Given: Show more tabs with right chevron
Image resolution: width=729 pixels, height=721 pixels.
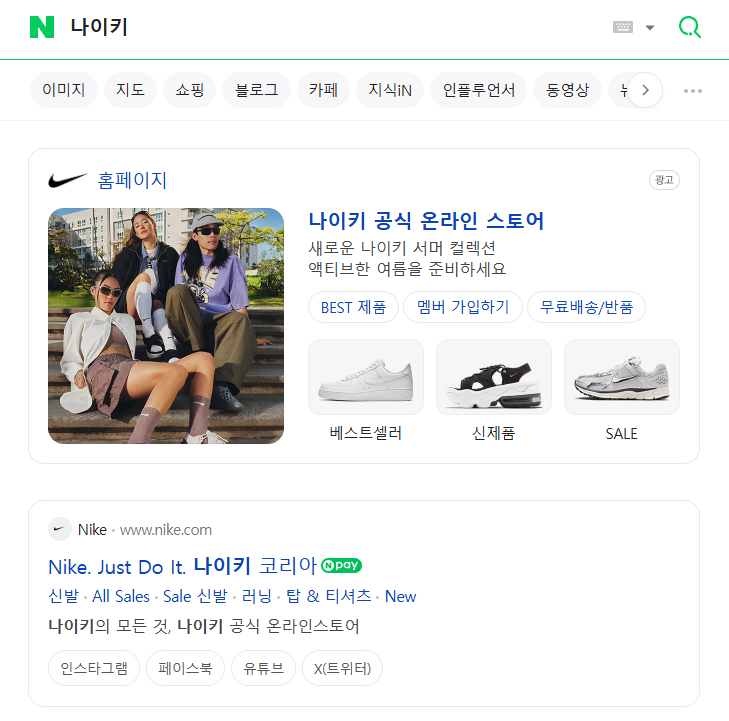Looking at the screenshot, I should point(645,90).
